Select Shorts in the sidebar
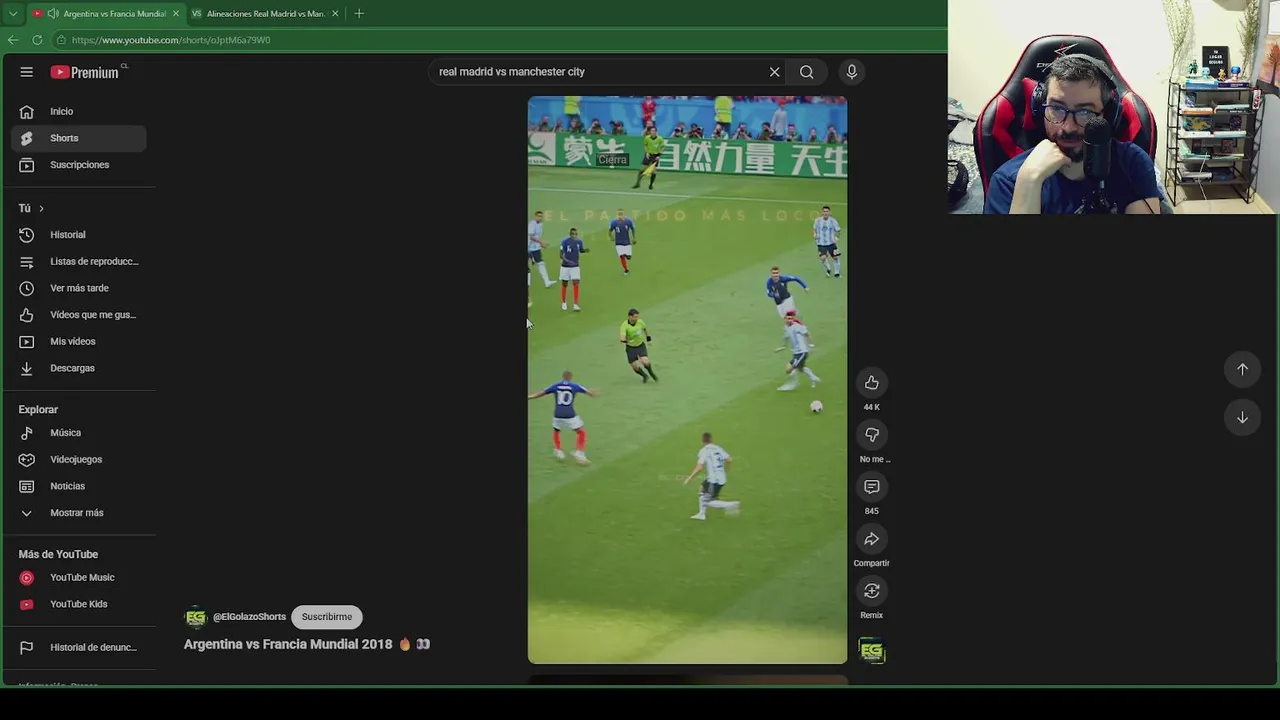Image resolution: width=1280 pixels, height=720 pixels. pos(79,138)
